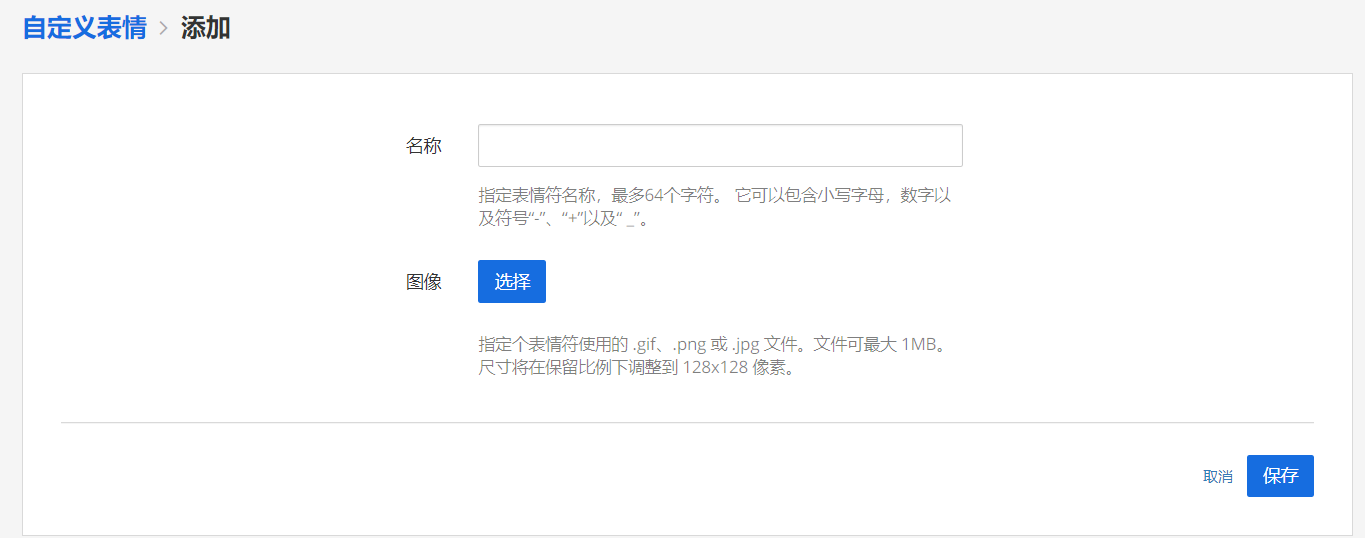
Task: Click the horizontal divider above 保存
Action: [687, 423]
